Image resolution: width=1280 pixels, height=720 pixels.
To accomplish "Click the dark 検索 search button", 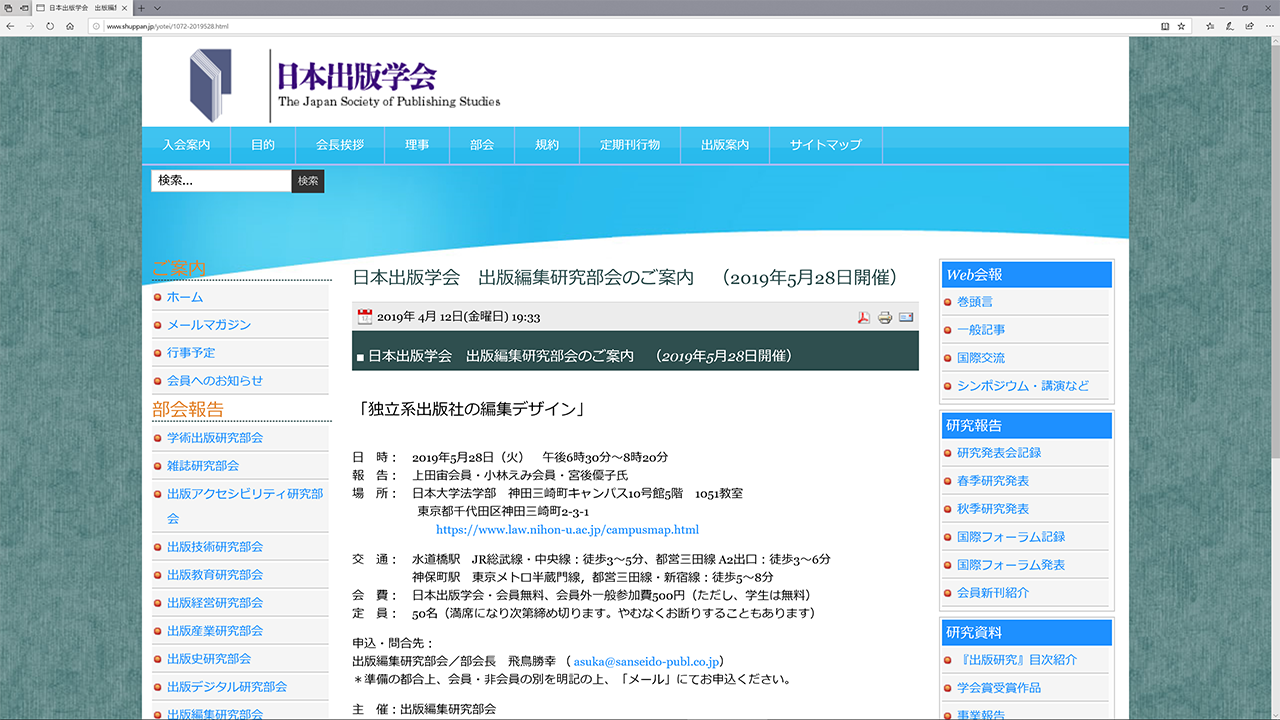I will click(x=308, y=181).
